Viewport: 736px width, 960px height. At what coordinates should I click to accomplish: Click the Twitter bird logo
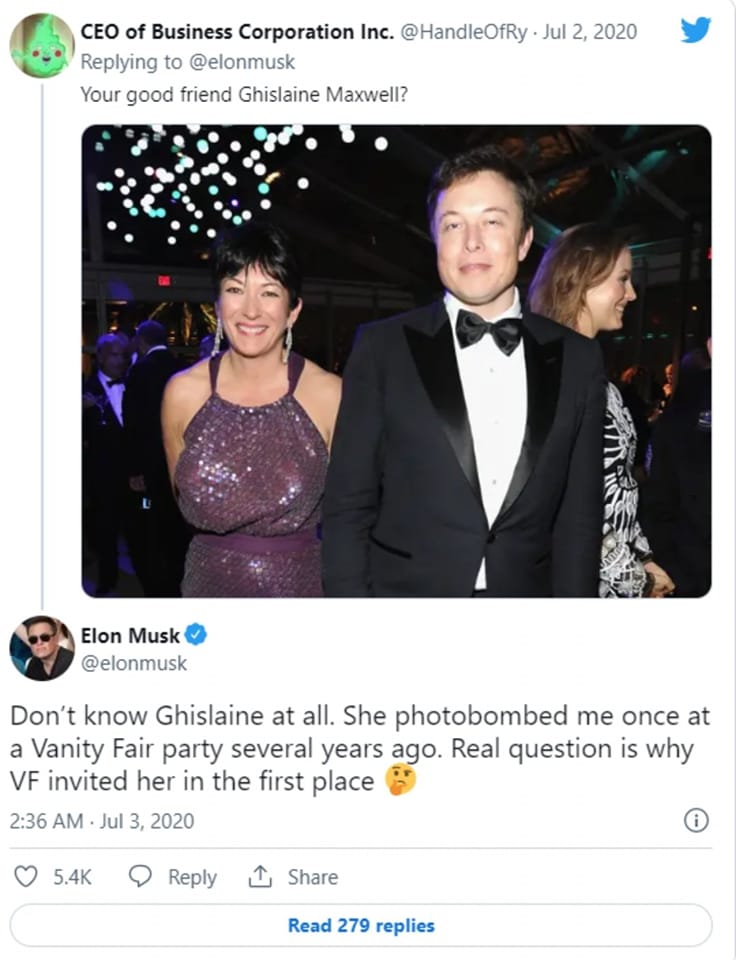pyautogui.click(x=696, y=31)
